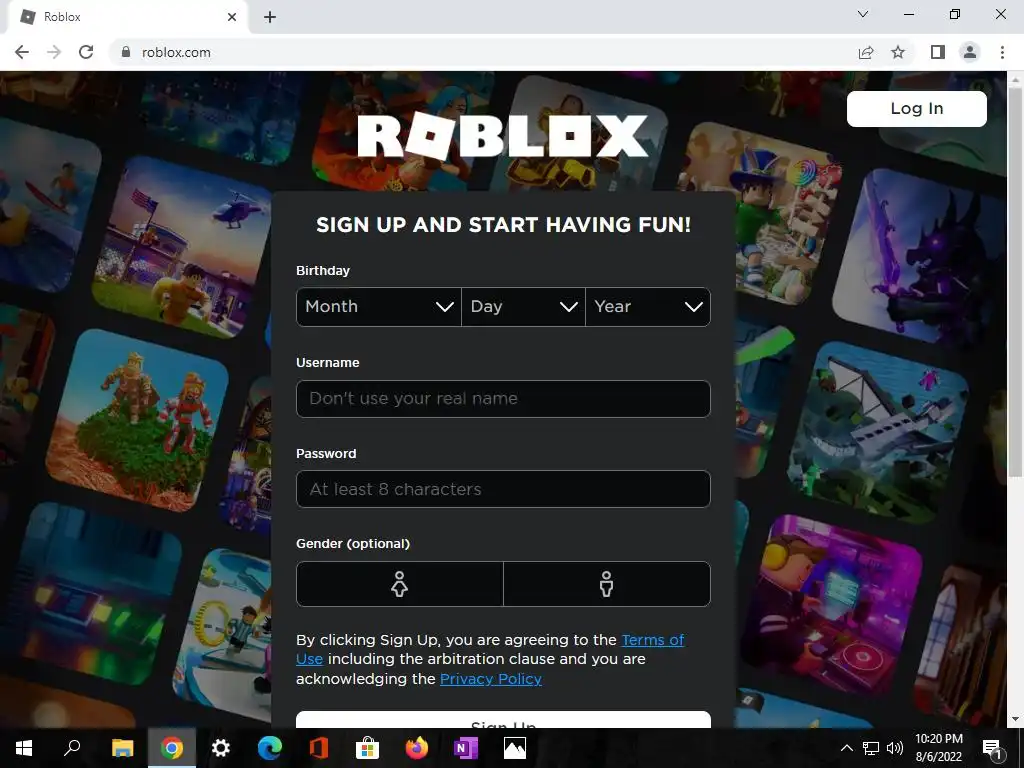Reload the Roblox page
Screen dimensions: 1024x768
pyautogui.click(x=86, y=52)
